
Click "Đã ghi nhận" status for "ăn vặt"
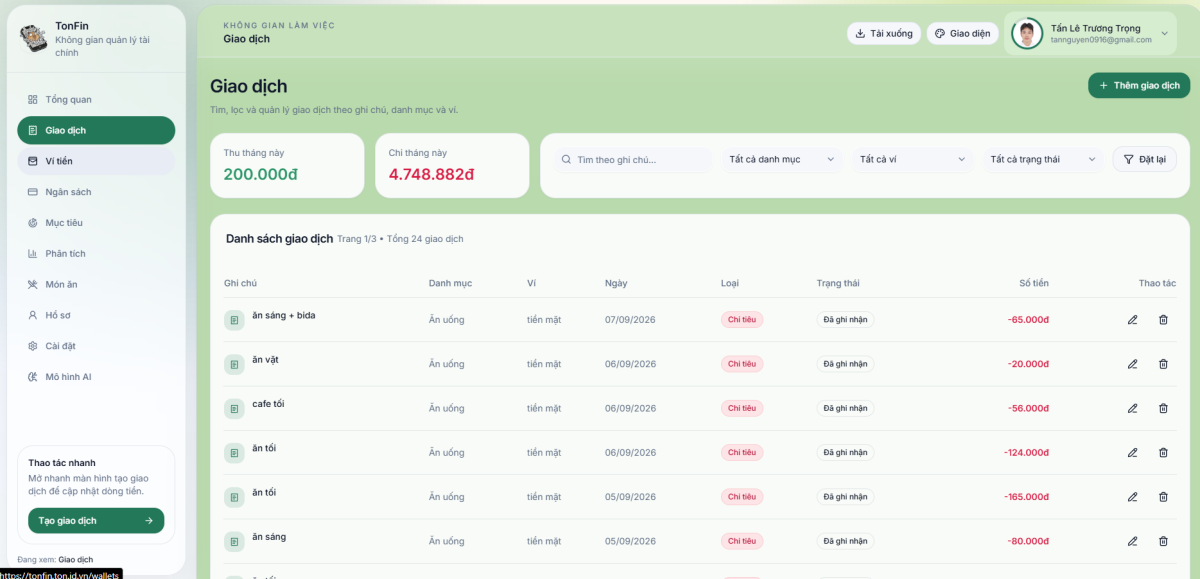coord(845,364)
